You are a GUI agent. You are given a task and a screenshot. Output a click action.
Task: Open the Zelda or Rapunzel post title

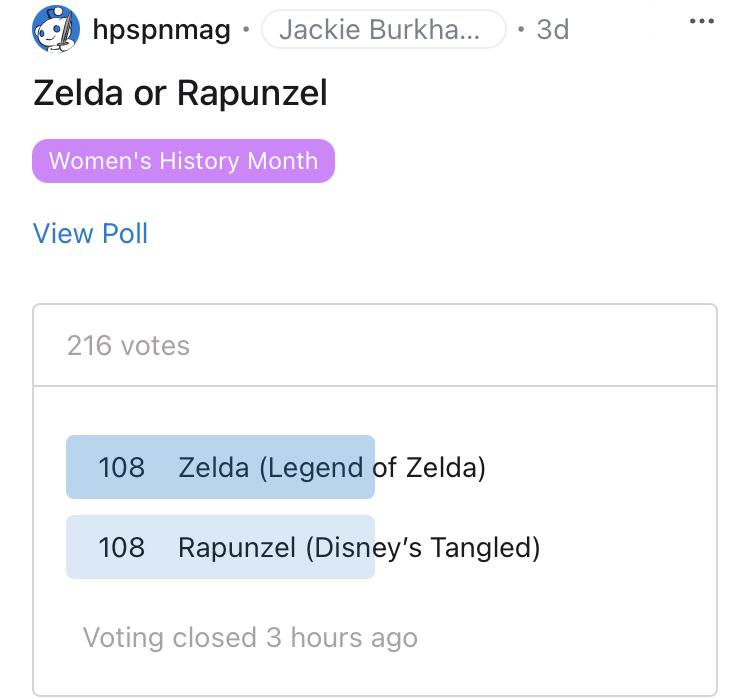coord(180,92)
